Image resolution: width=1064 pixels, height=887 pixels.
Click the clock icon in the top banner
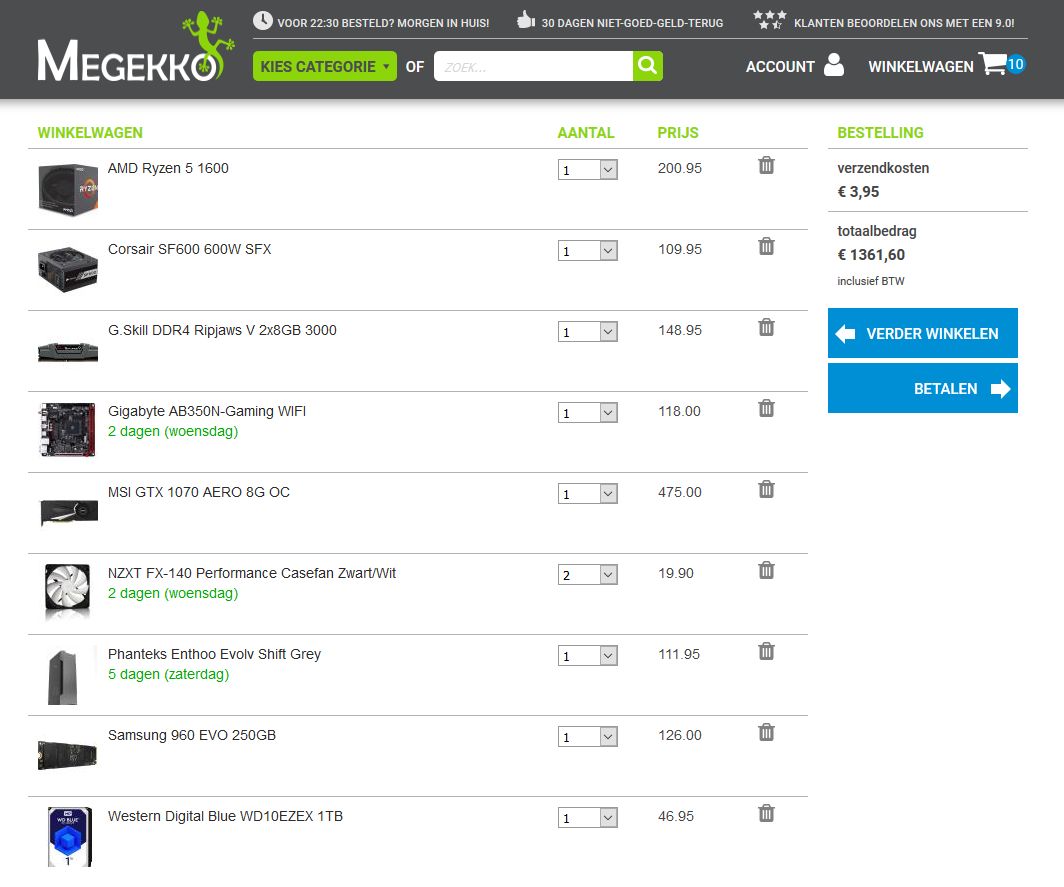263,20
